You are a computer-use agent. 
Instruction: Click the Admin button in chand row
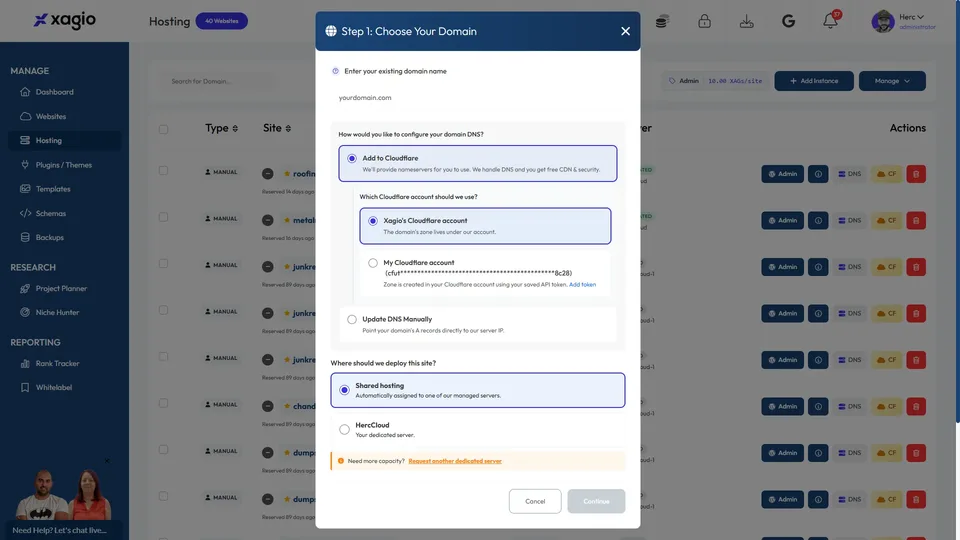click(x=782, y=407)
